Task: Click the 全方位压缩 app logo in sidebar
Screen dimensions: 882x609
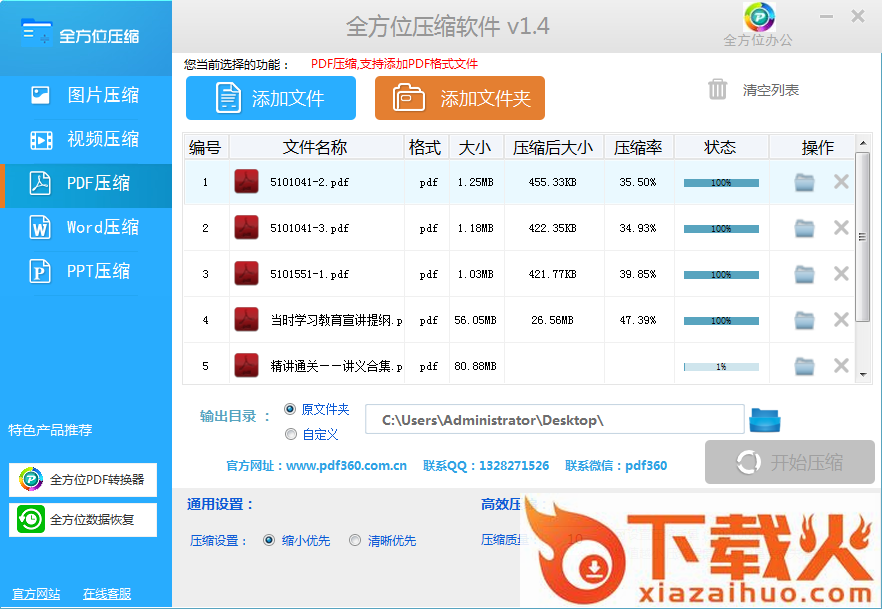Action: coord(80,35)
